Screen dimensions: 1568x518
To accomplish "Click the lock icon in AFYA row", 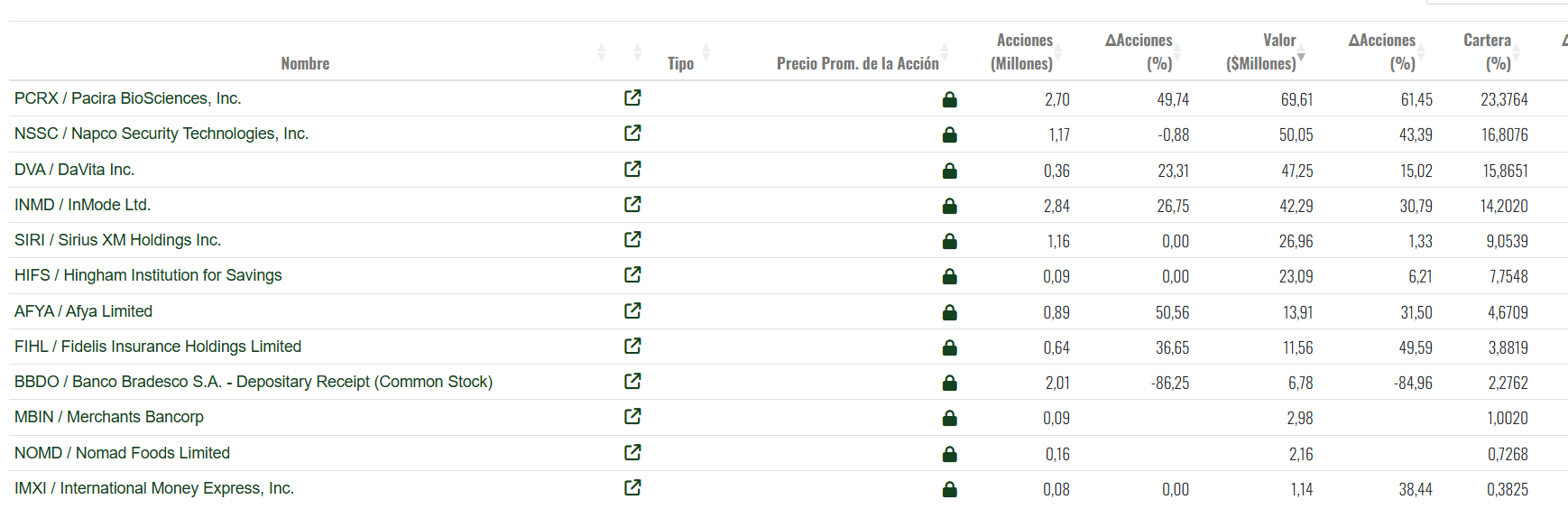I will pos(949,312).
